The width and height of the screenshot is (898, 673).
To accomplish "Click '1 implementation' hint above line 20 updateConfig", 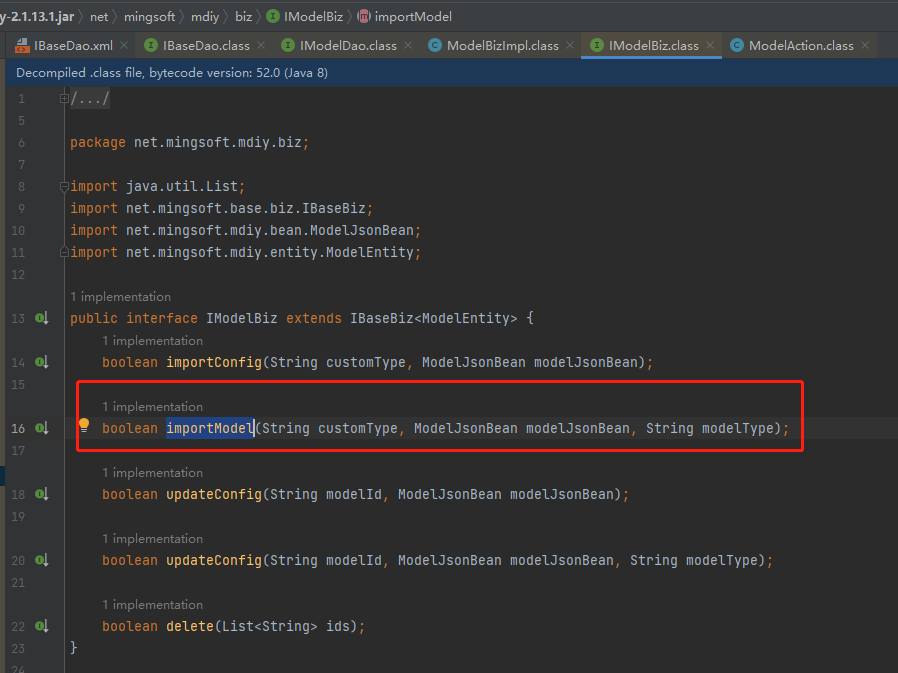I will pos(152,538).
